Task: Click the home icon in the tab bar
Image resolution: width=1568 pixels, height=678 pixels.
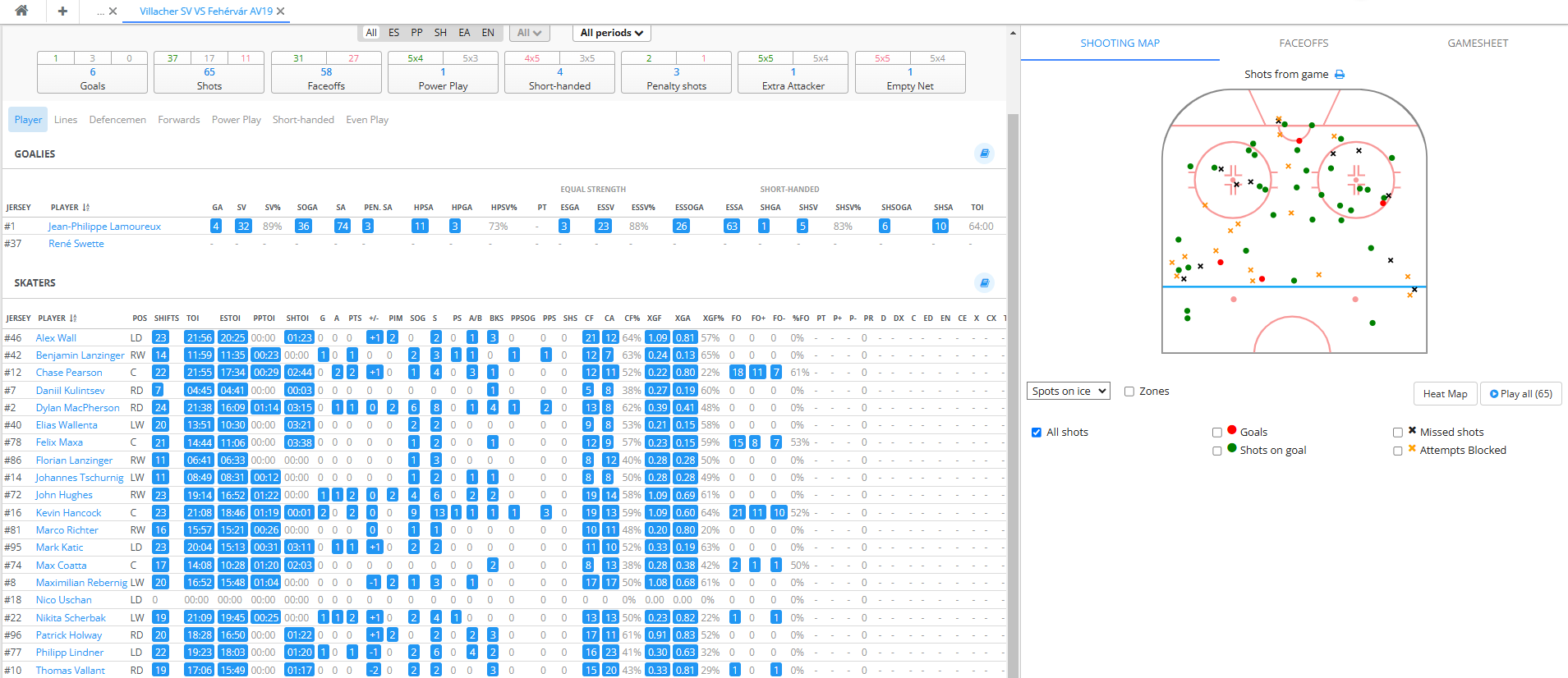Action: 21,11
